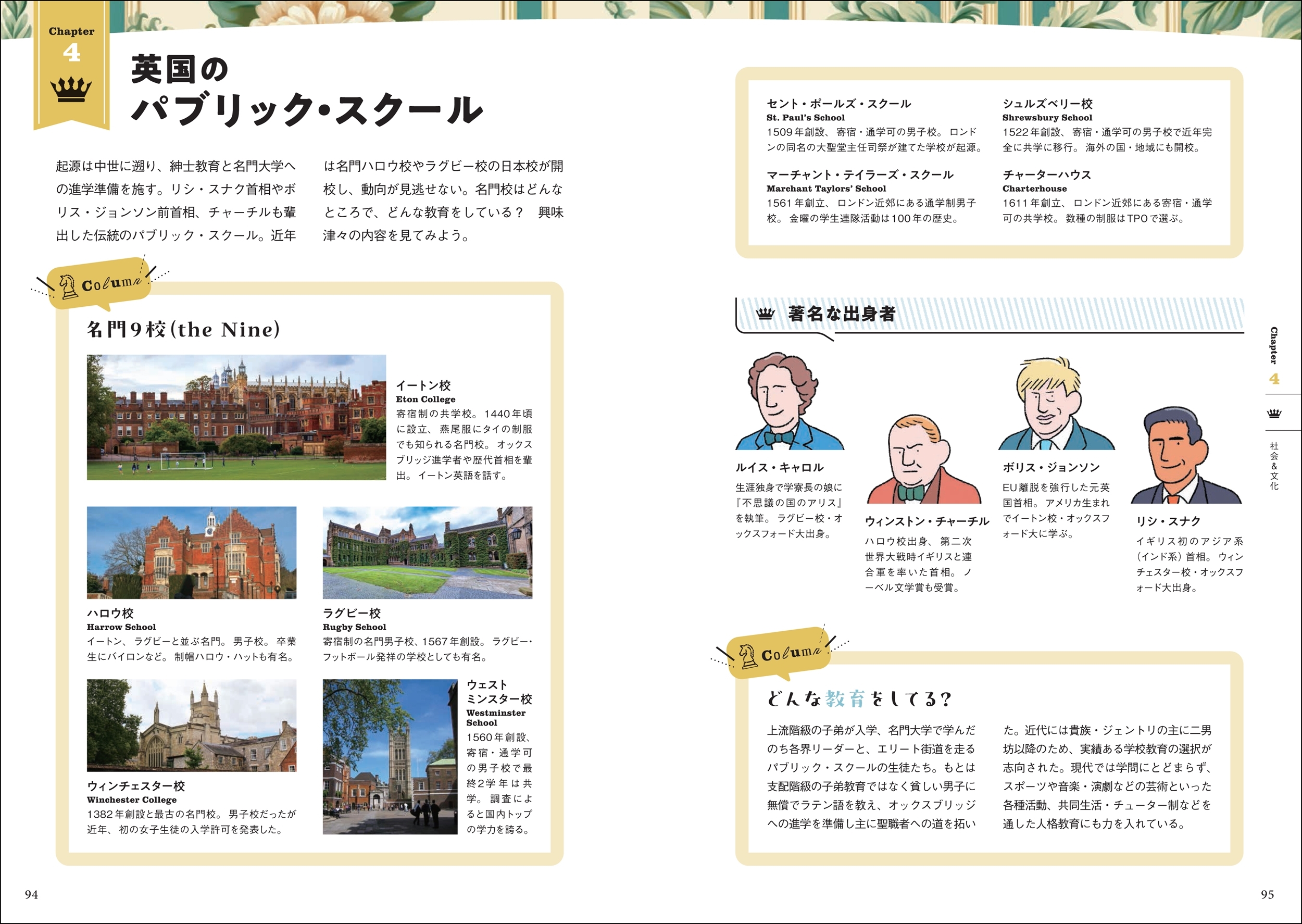
Task: Click the black crown icon under Chapter 4
Action: point(71,90)
